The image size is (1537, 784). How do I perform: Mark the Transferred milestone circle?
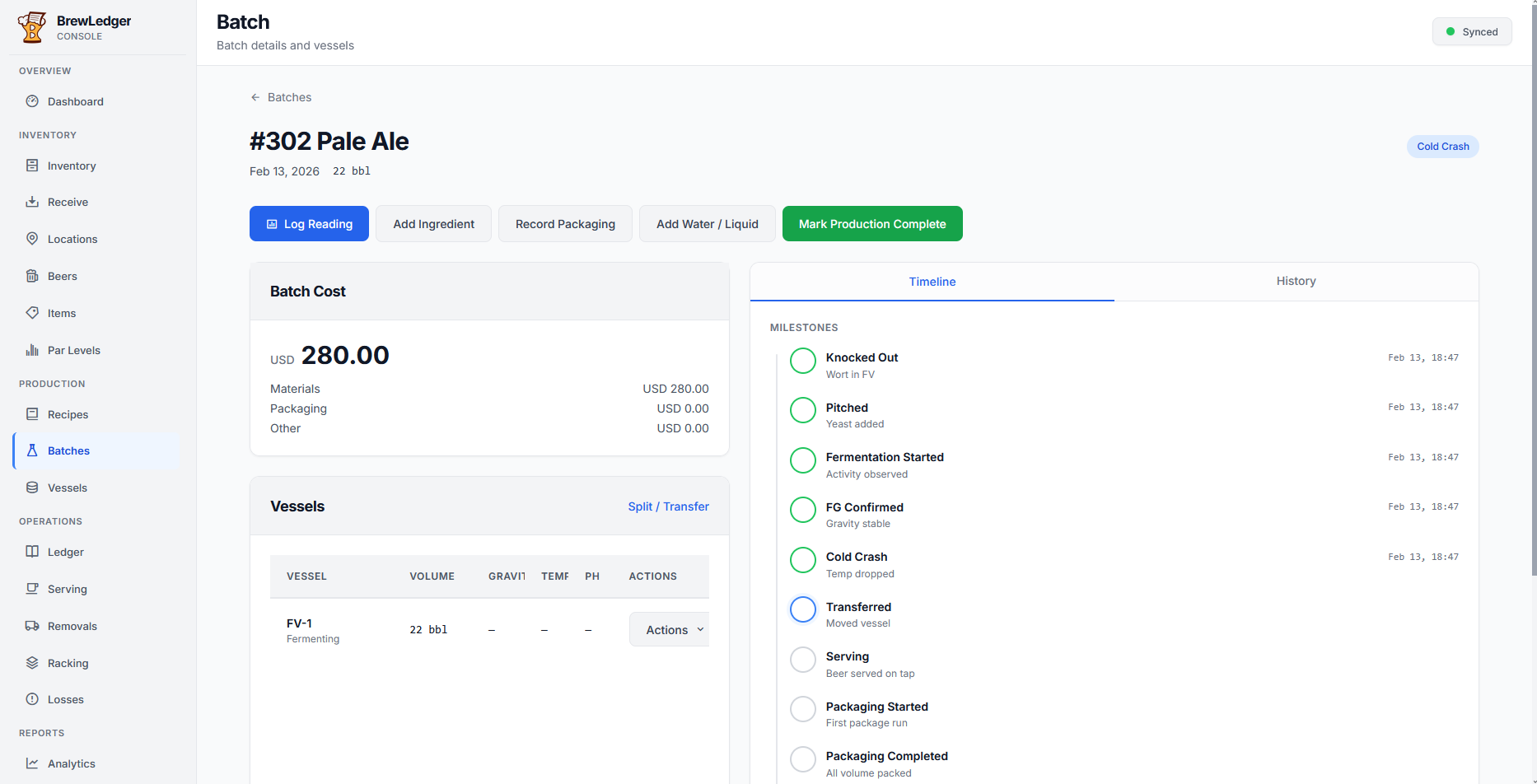pyautogui.click(x=802, y=609)
